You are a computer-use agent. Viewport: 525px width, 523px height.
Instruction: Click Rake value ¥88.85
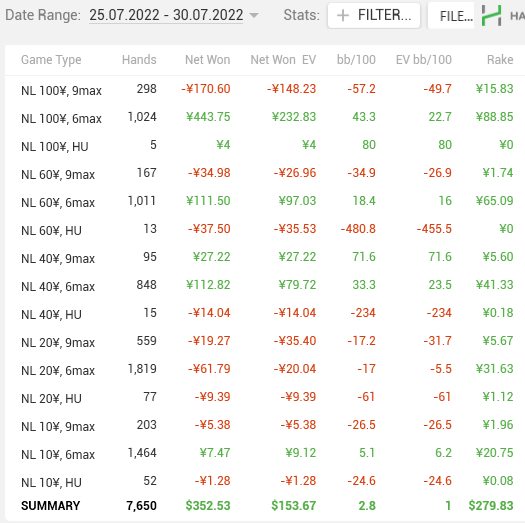495,117
